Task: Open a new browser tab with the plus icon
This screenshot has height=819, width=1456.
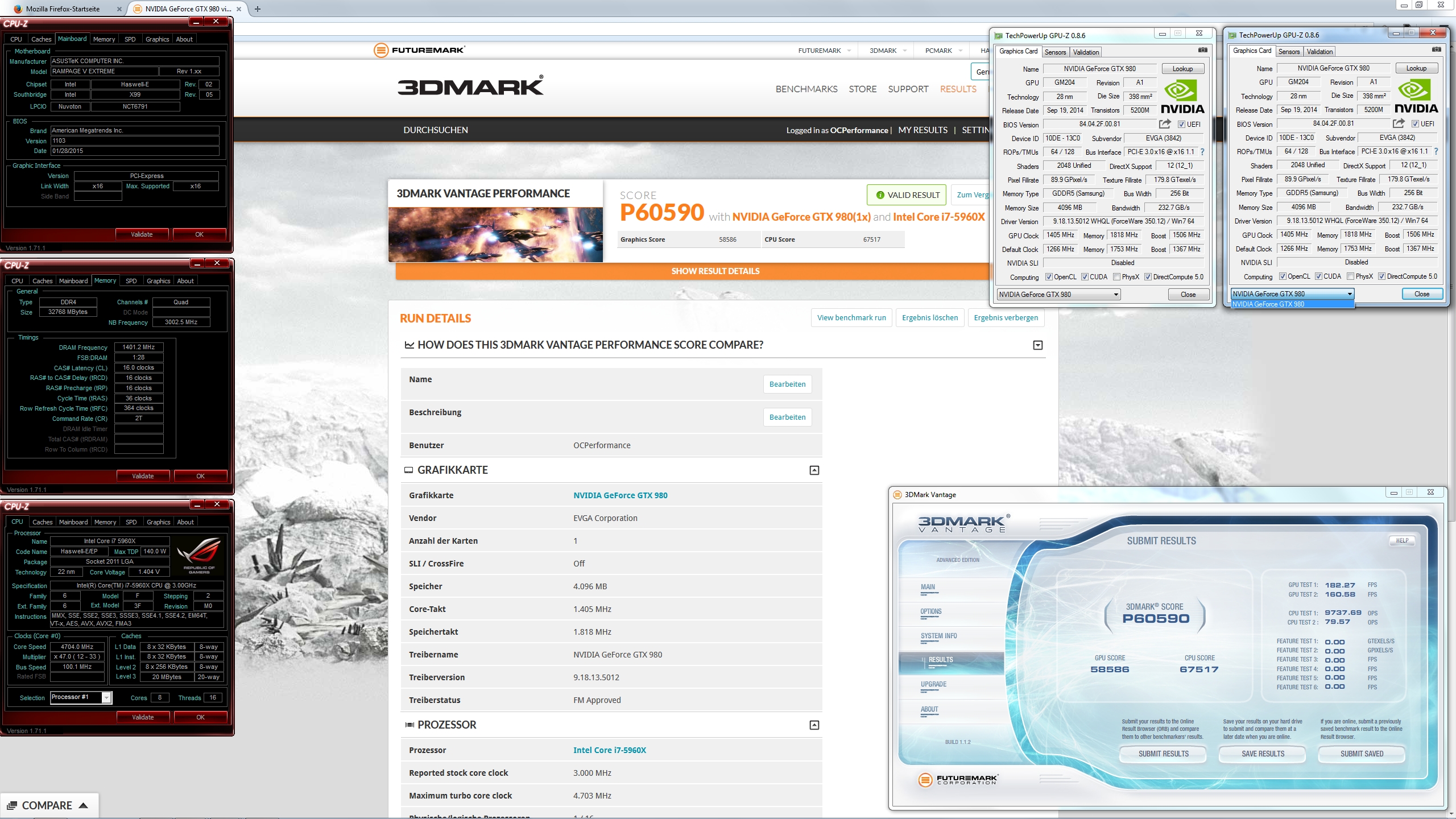Action: [258, 9]
